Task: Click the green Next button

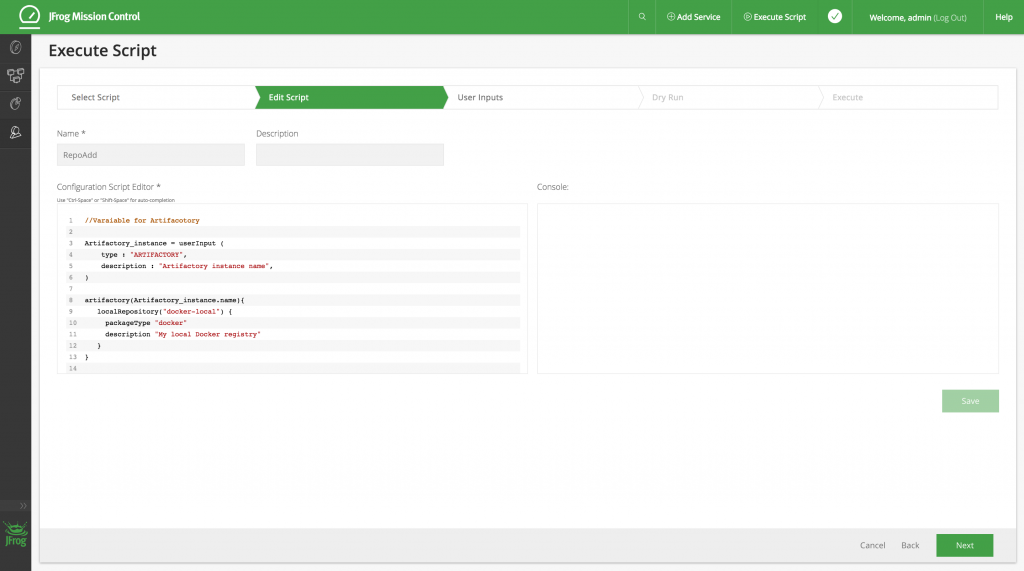Action: (965, 545)
